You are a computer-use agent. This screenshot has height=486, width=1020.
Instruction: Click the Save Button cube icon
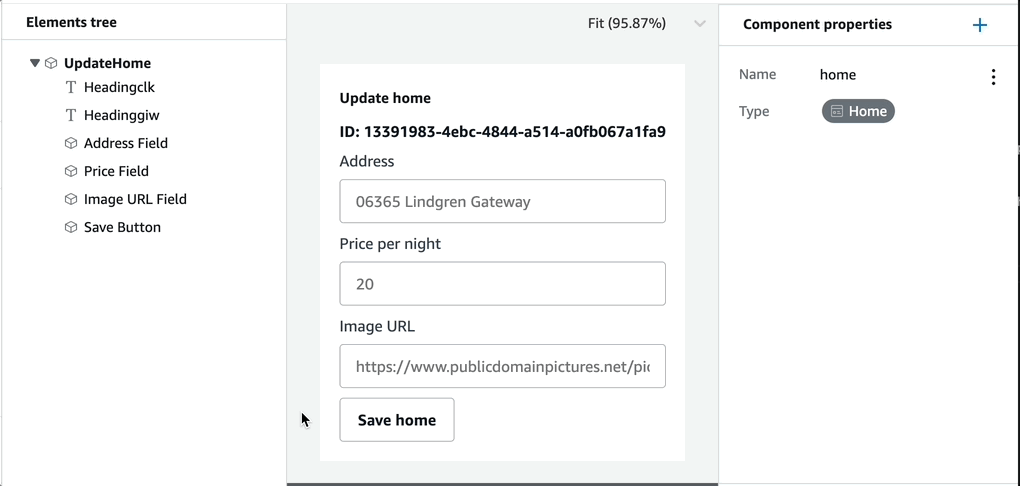(x=71, y=227)
